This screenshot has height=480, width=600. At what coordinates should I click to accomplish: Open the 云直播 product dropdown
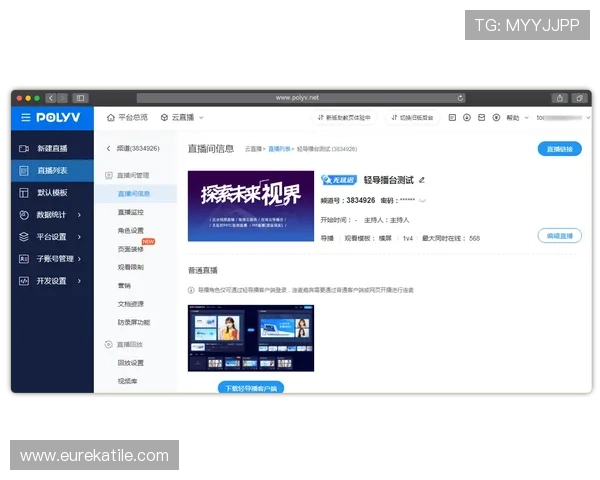click(182, 118)
